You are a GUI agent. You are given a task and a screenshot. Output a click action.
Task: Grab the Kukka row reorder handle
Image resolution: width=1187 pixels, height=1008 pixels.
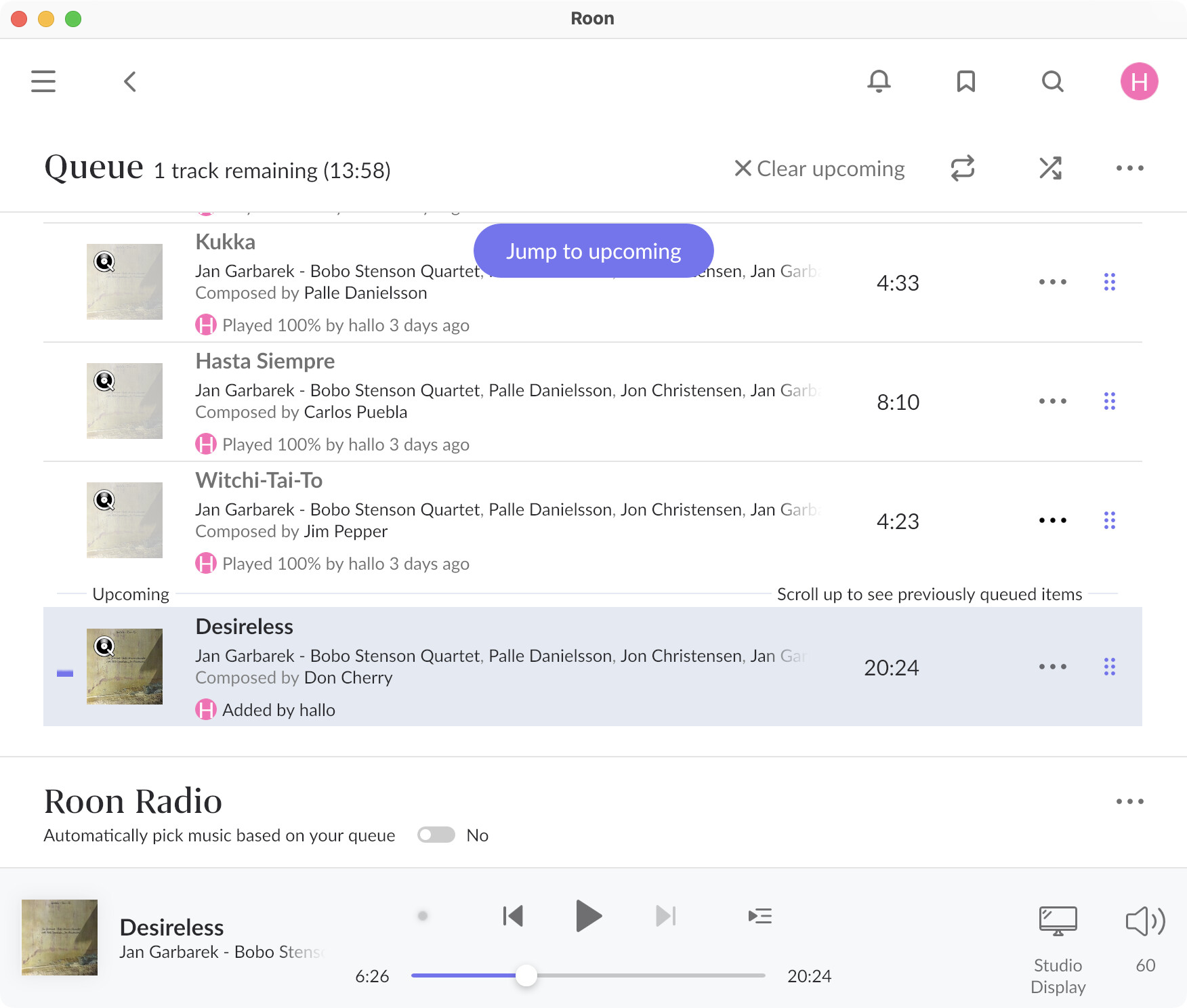1109,282
